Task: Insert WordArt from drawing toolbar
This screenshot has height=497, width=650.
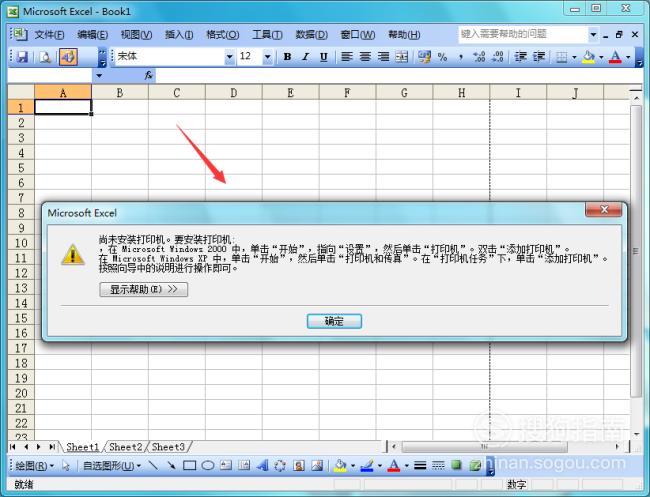Action: [262, 466]
